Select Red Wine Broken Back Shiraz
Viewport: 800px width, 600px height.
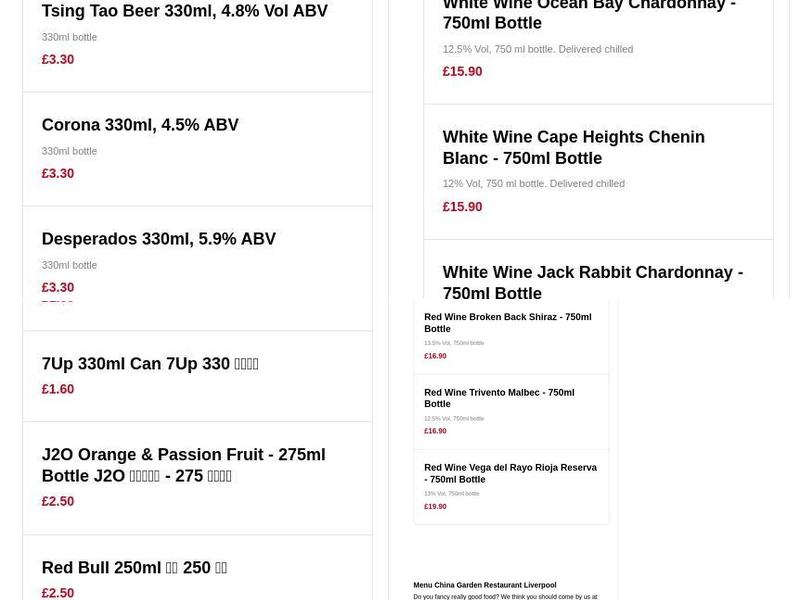pyautogui.click(x=507, y=323)
